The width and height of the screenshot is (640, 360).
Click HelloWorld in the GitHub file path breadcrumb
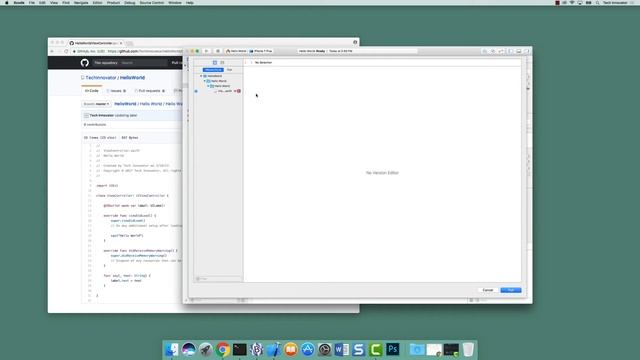tap(125, 104)
